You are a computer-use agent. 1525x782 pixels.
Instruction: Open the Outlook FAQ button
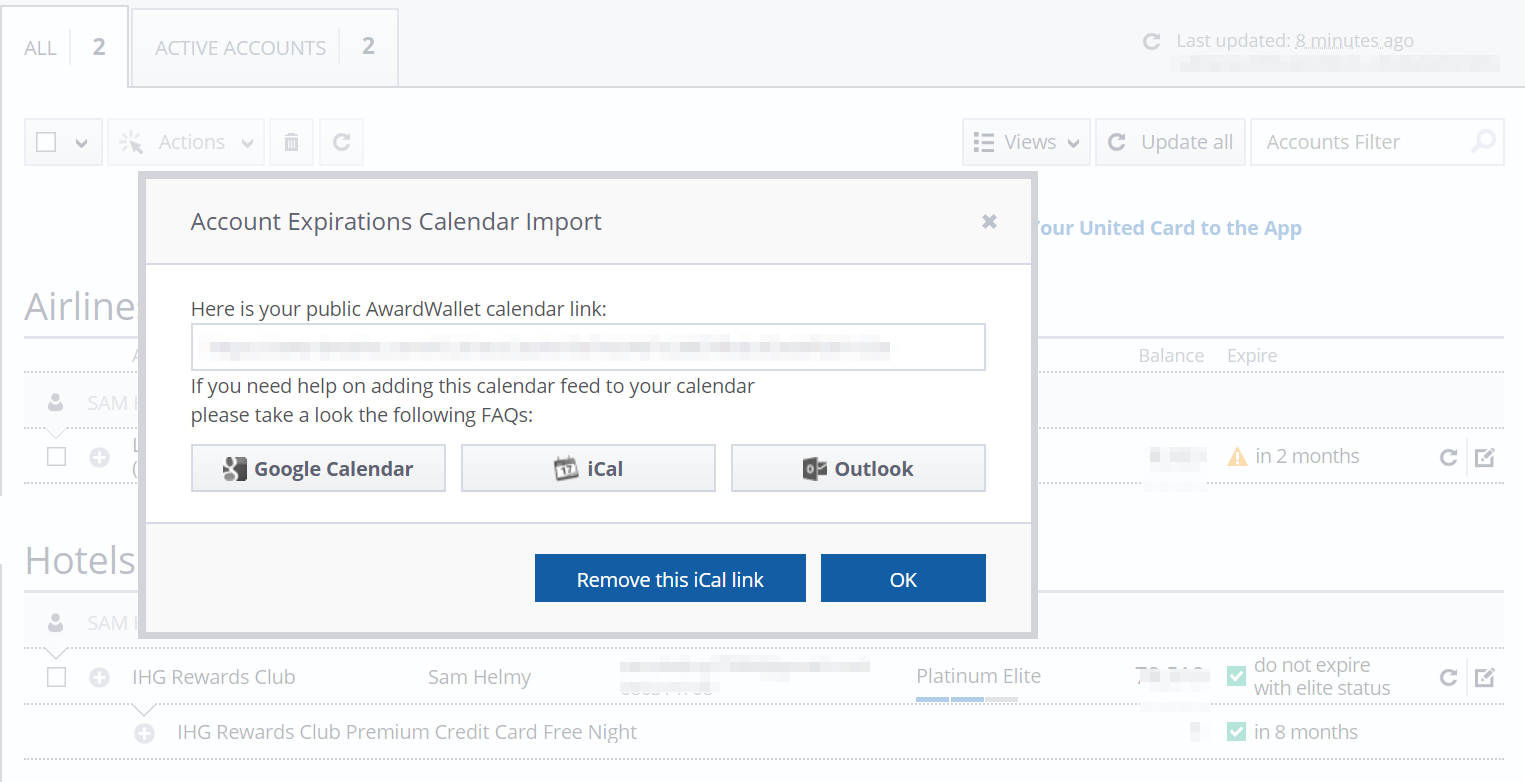click(858, 468)
